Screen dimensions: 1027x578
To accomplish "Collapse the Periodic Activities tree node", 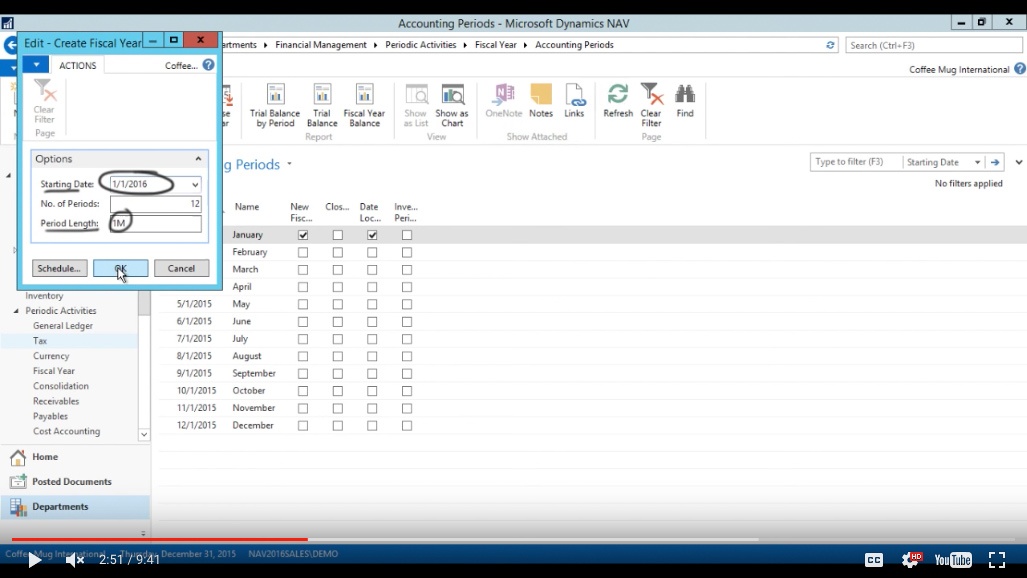I will [x=16, y=311].
